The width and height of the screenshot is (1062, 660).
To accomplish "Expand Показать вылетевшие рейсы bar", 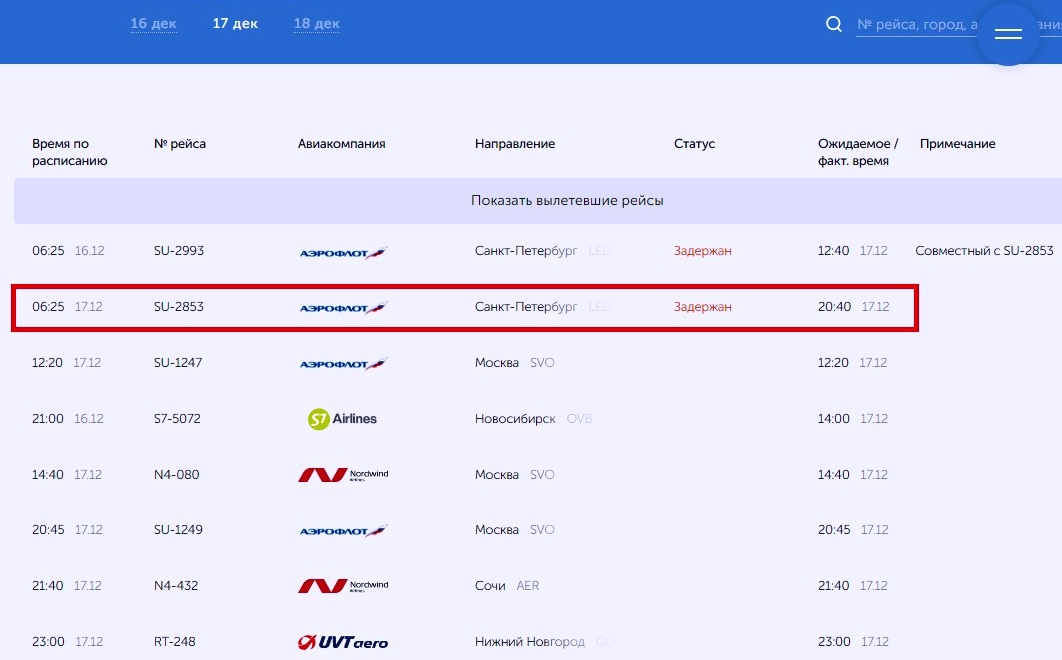I will pyautogui.click(x=538, y=201).
